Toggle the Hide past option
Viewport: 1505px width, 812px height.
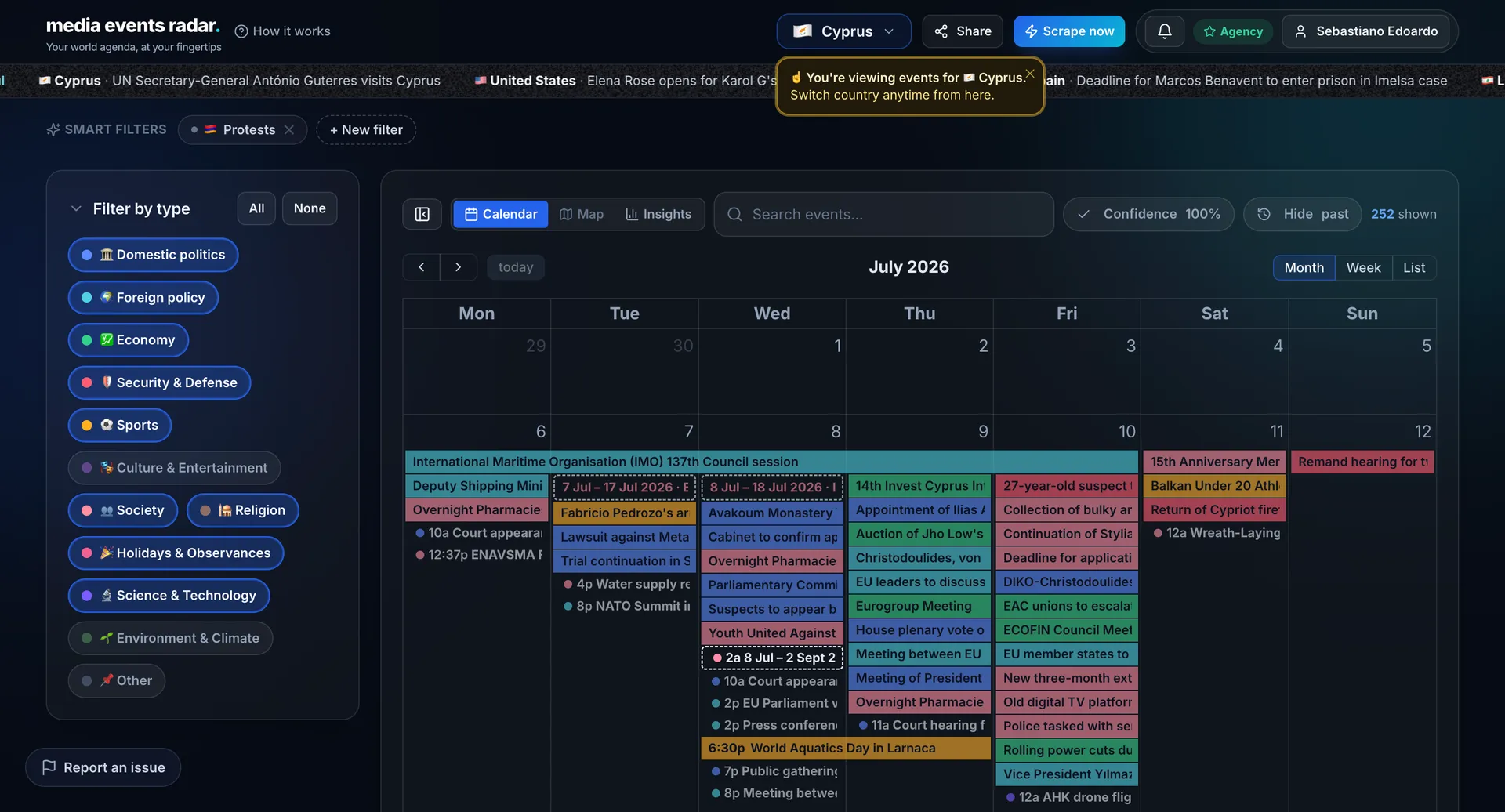1302,214
